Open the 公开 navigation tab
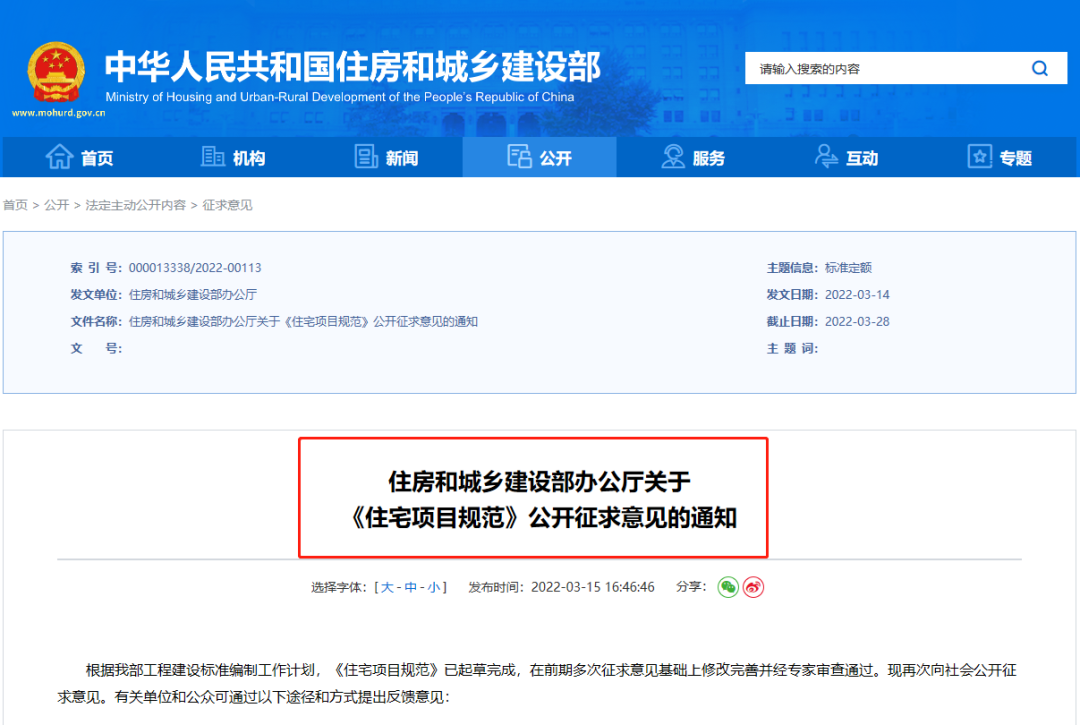 point(539,158)
